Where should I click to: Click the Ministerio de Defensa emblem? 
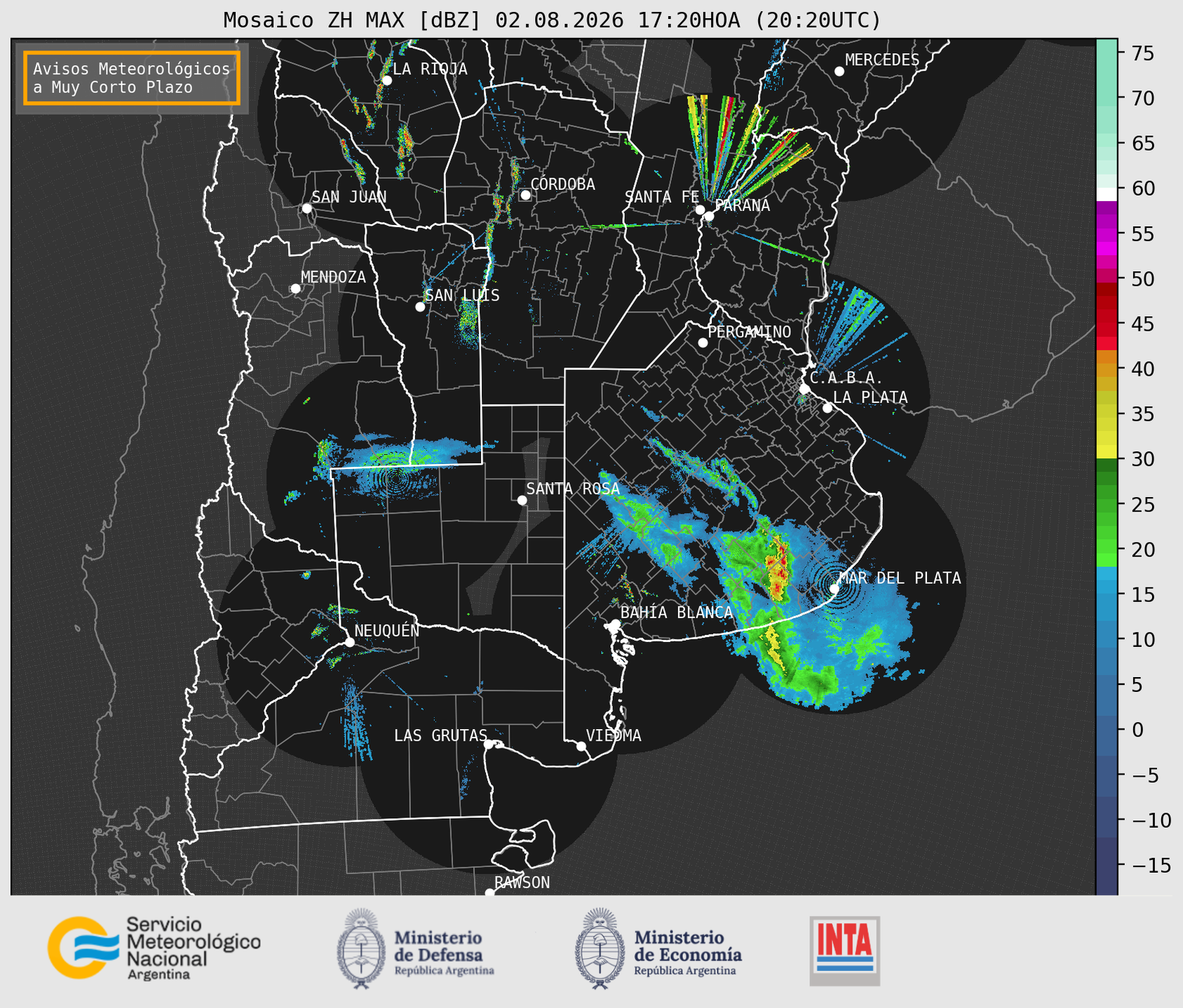pos(361,948)
